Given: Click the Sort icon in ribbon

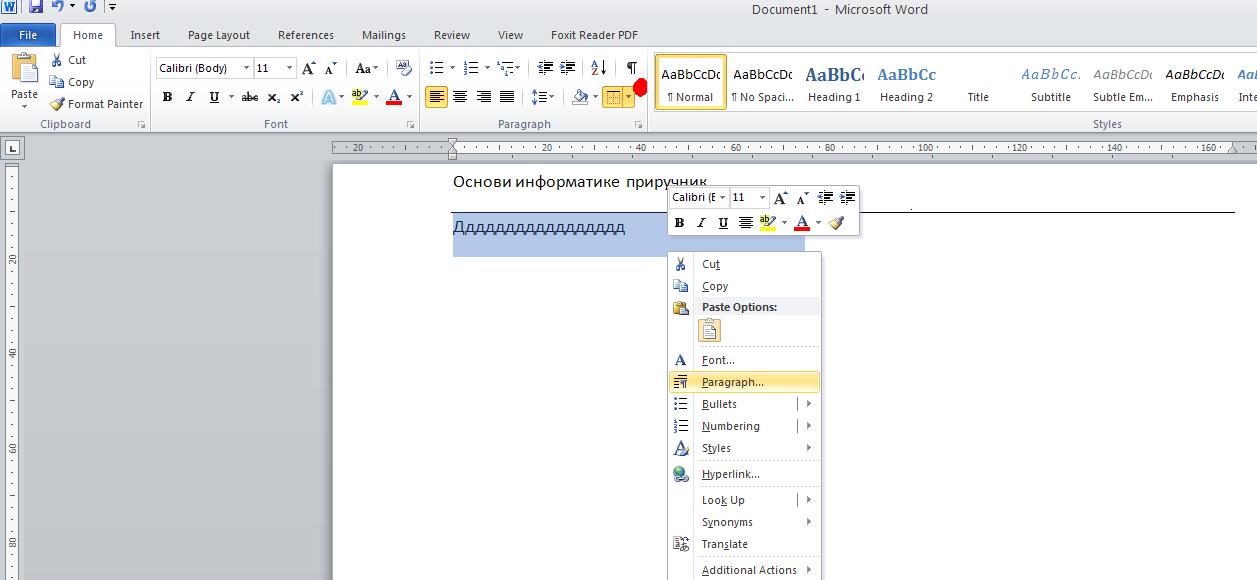Looking at the screenshot, I should pos(599,68).
